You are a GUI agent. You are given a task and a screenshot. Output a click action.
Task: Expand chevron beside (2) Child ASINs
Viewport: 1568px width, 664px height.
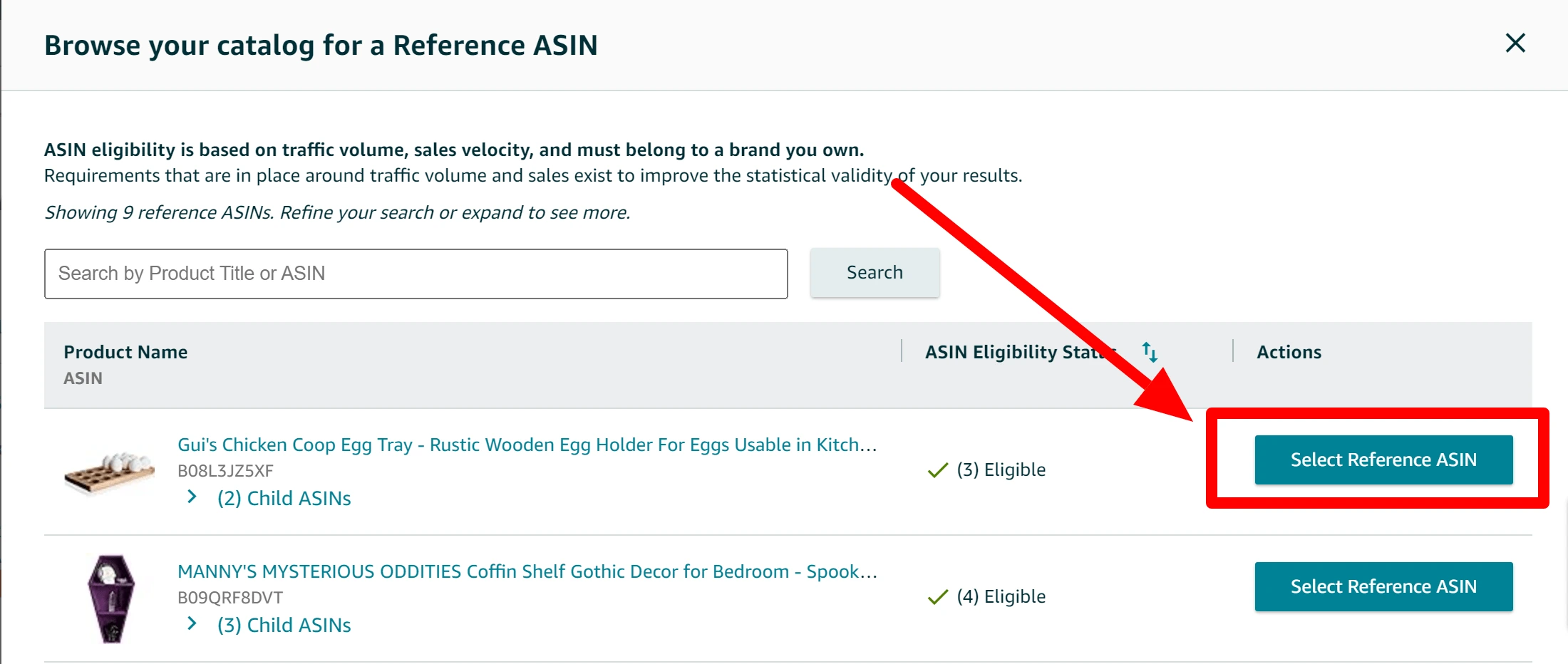pos(192,497)
